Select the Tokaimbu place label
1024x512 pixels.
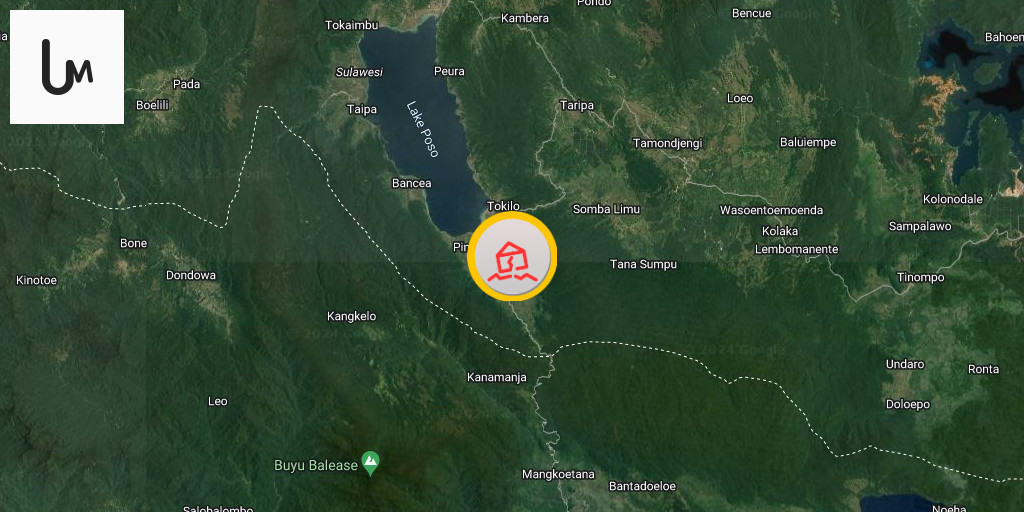point(351,25)
